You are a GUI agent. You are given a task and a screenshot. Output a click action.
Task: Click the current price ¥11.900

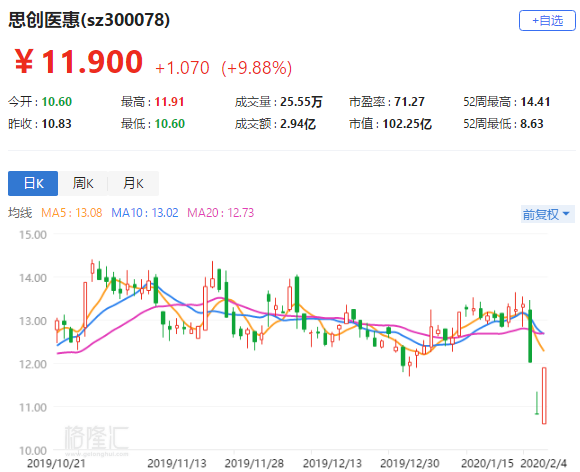78,61
